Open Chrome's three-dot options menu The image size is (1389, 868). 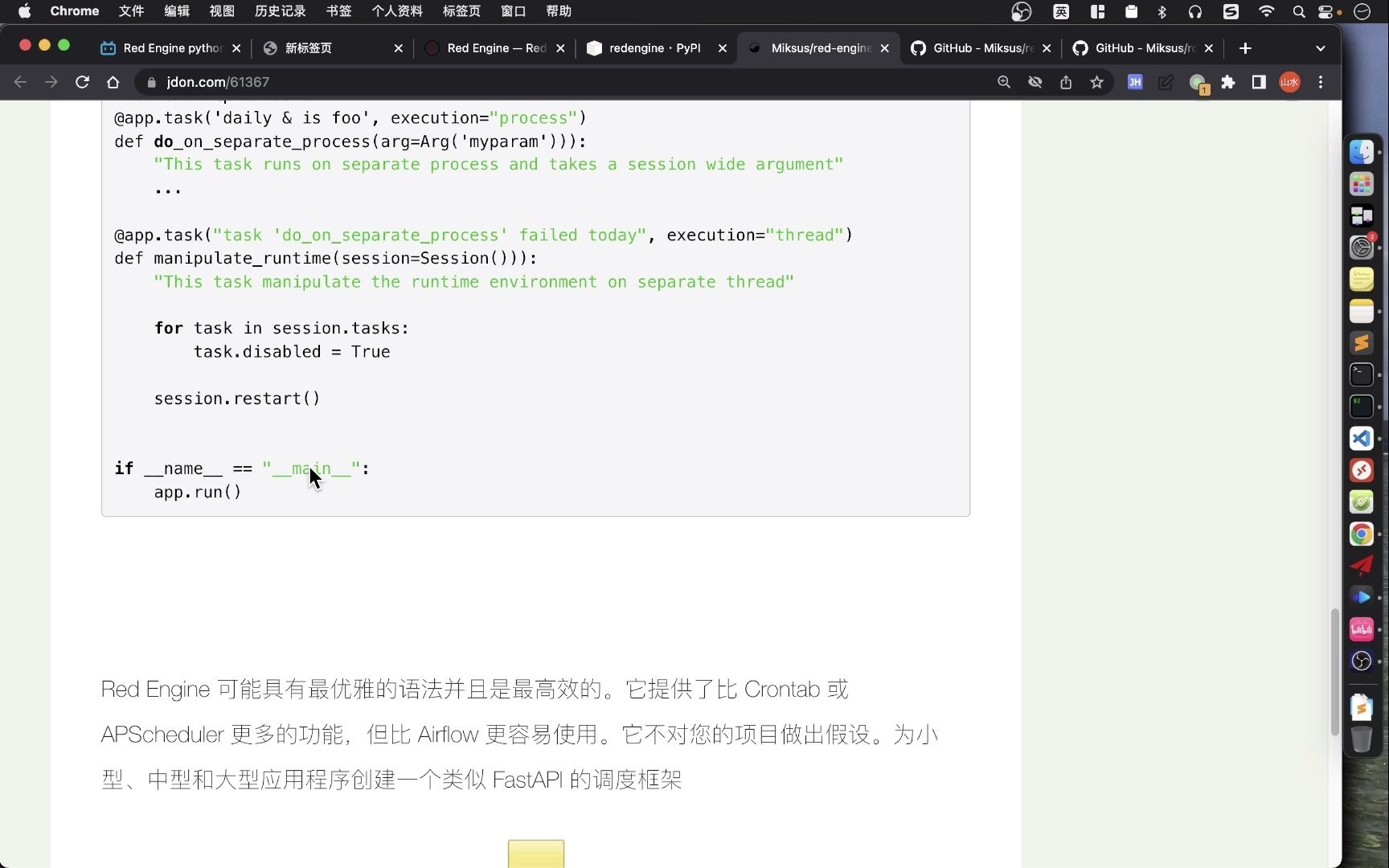click(1321, 82)
